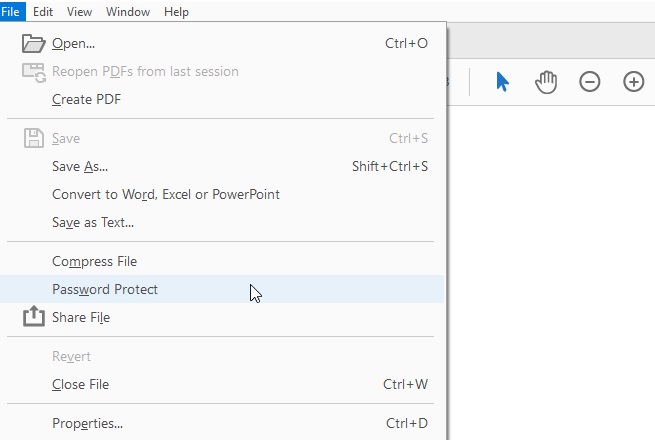Open the View menu

[79, 12]
